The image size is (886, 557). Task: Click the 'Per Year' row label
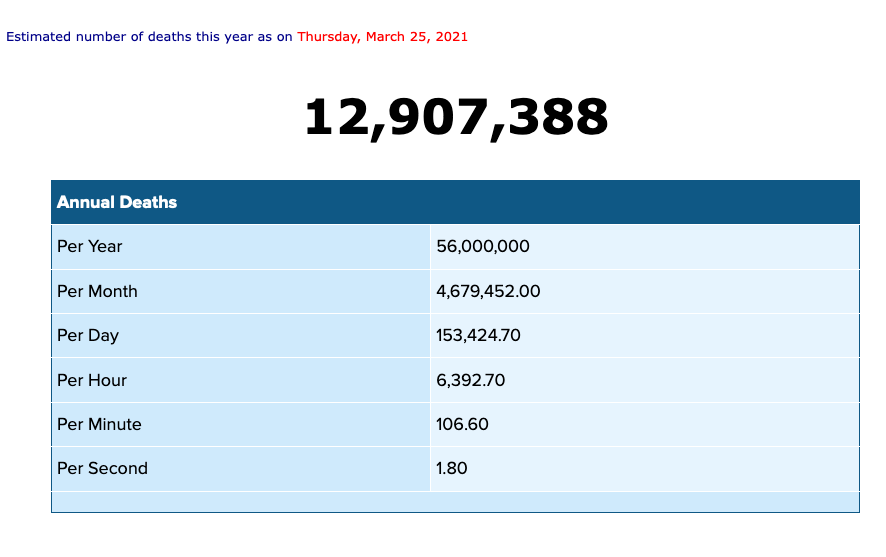click(x=90, y=246)
